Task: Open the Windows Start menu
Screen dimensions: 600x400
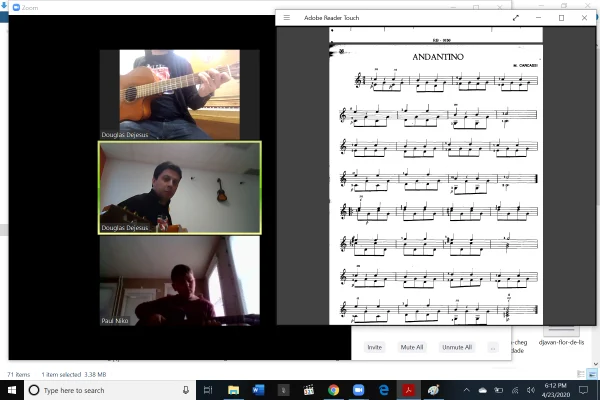Action: [12, 390]
